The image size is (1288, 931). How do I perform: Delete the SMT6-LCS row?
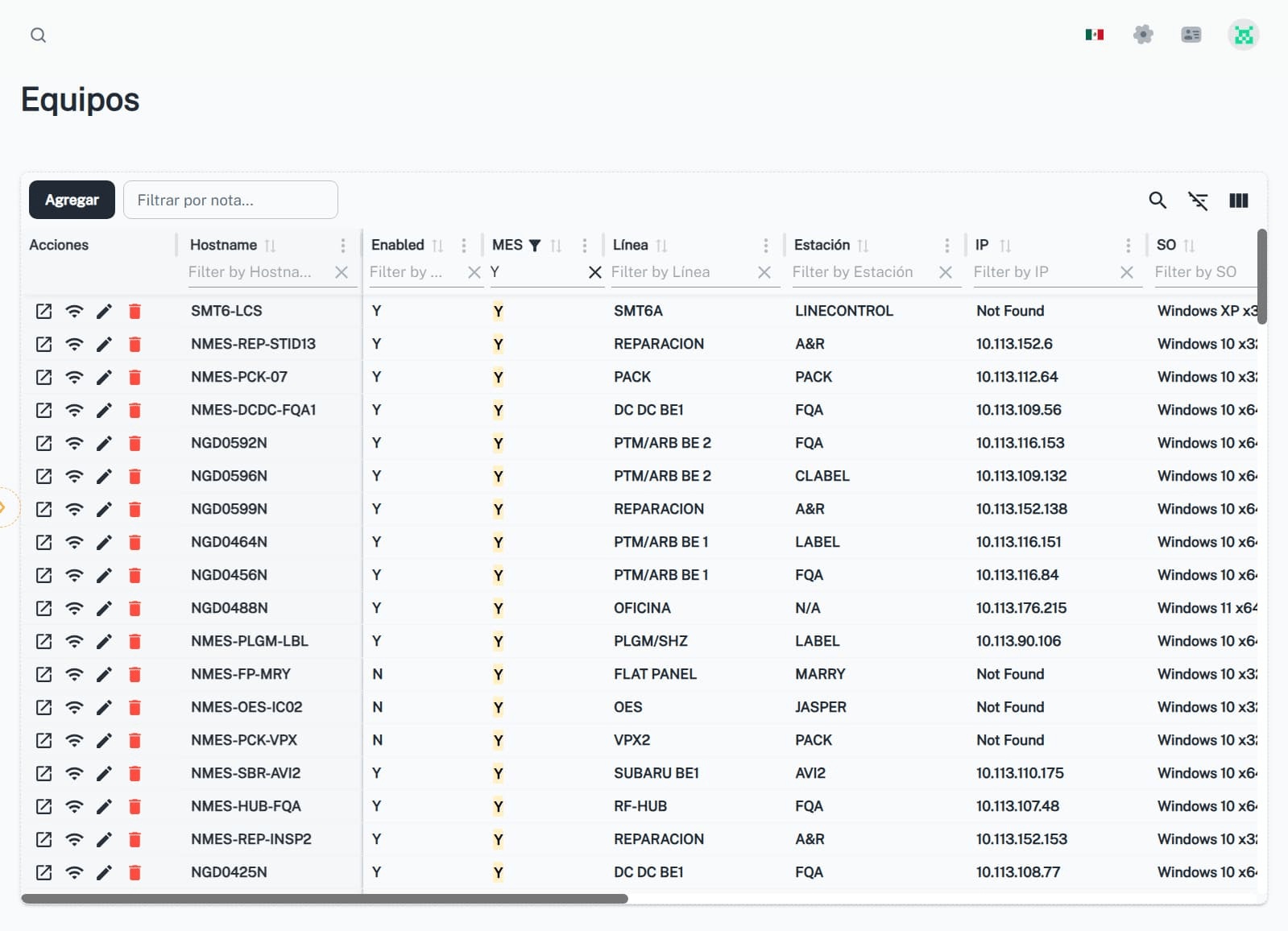click(x=135, y=311)
